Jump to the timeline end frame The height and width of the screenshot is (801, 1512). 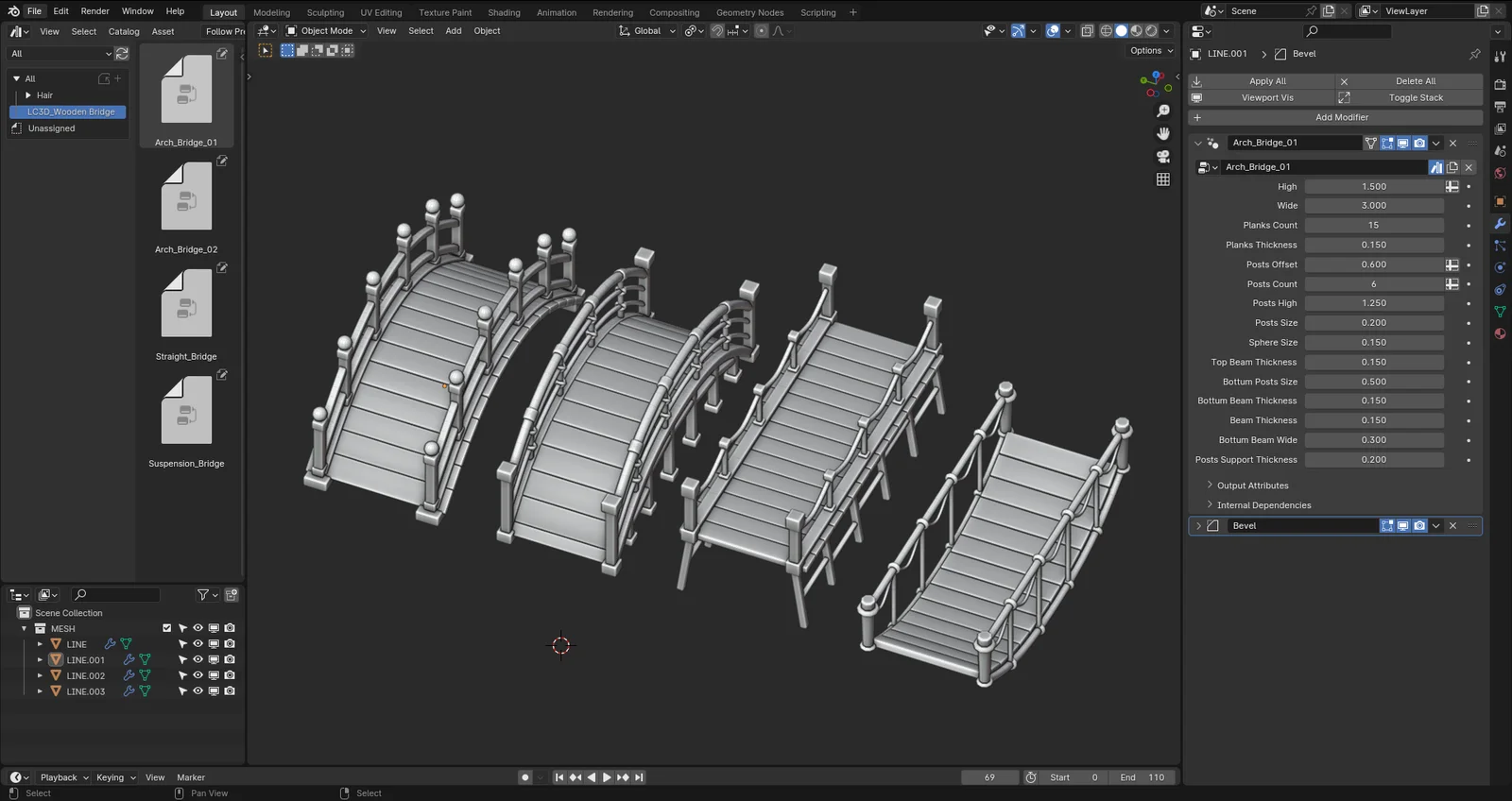click(639, 777)
